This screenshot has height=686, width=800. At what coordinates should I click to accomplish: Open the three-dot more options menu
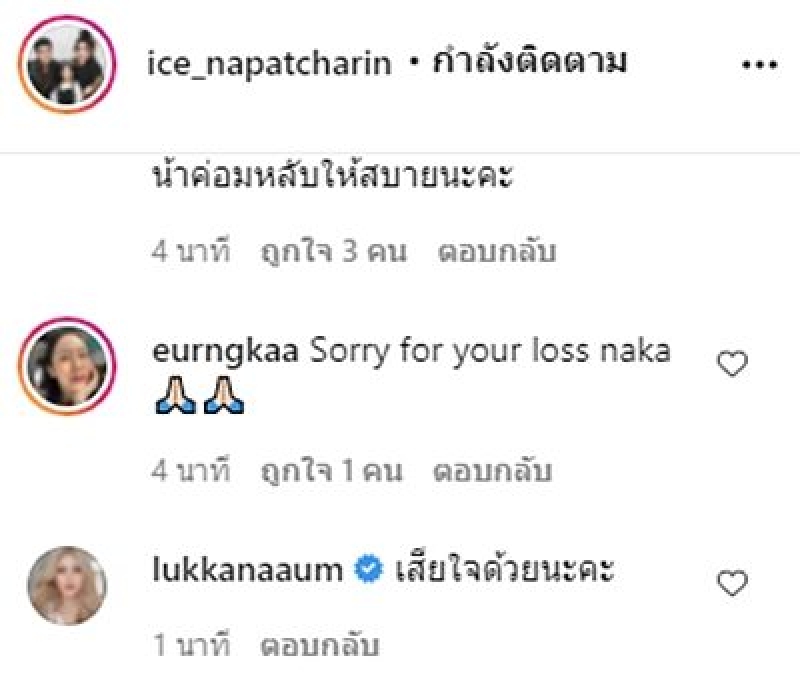tap(759, 65)
